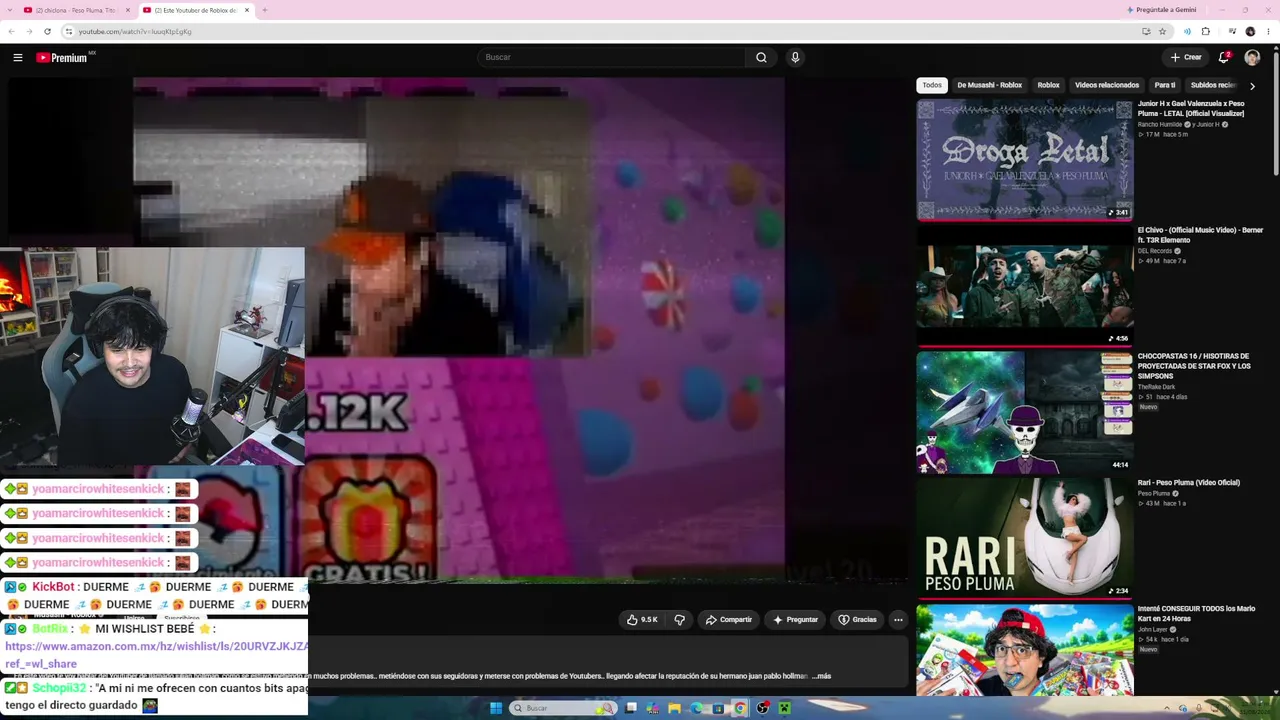Click the 'Crear' button
The height and width of the screenshot is (720, 1280).
[x=1186, y=58]
